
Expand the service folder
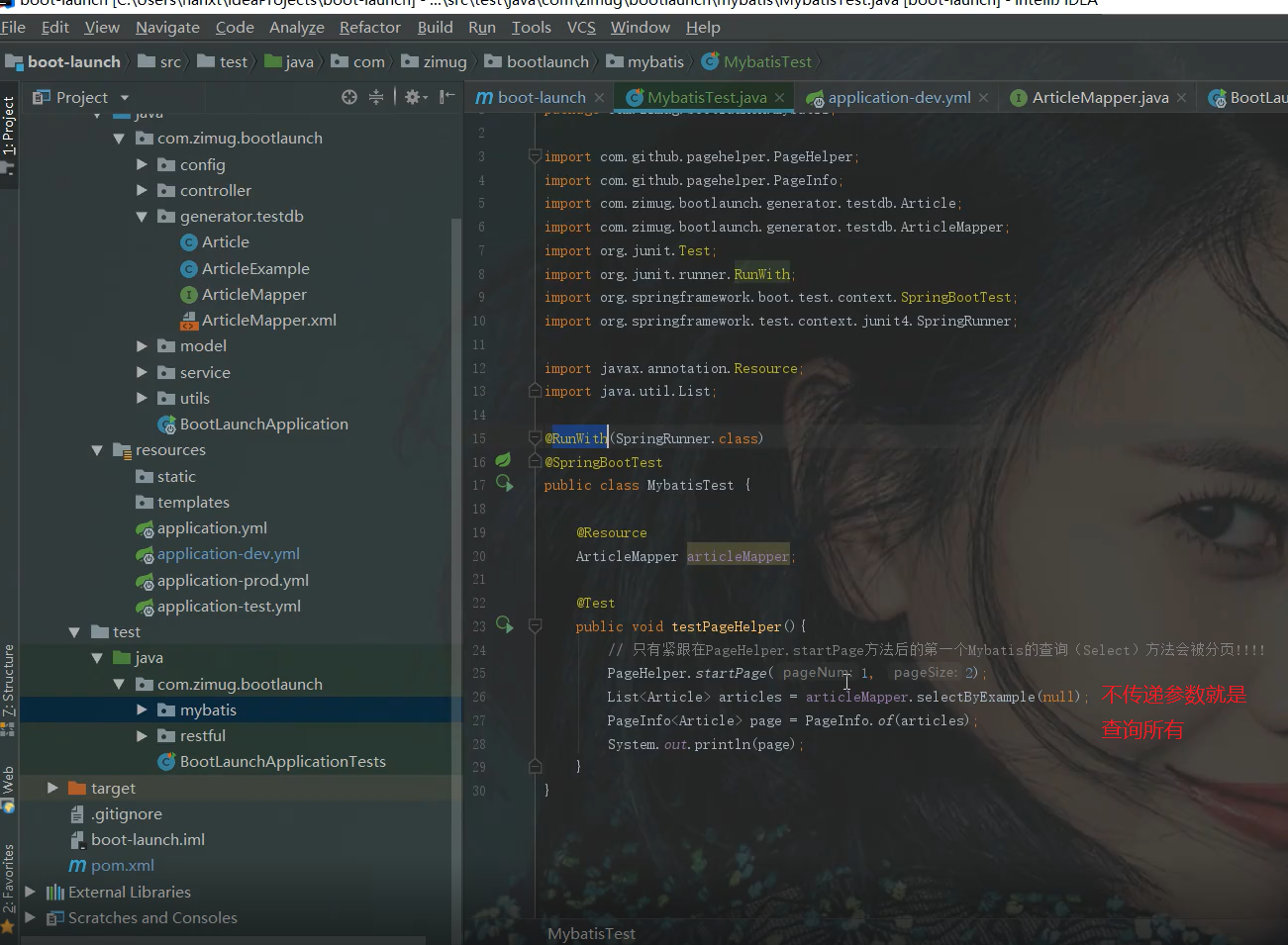(142, 372)
